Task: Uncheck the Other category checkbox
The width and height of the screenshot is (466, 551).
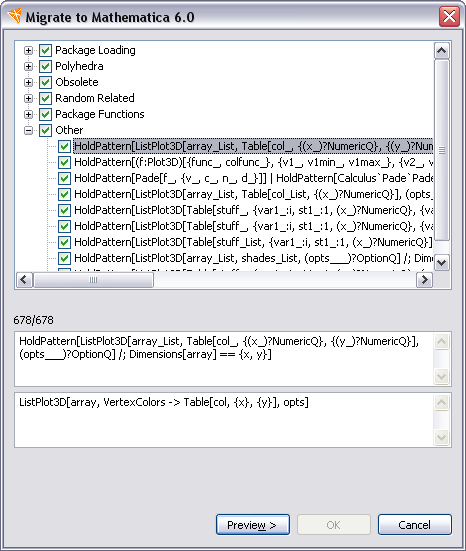Action: pos(45,130)
